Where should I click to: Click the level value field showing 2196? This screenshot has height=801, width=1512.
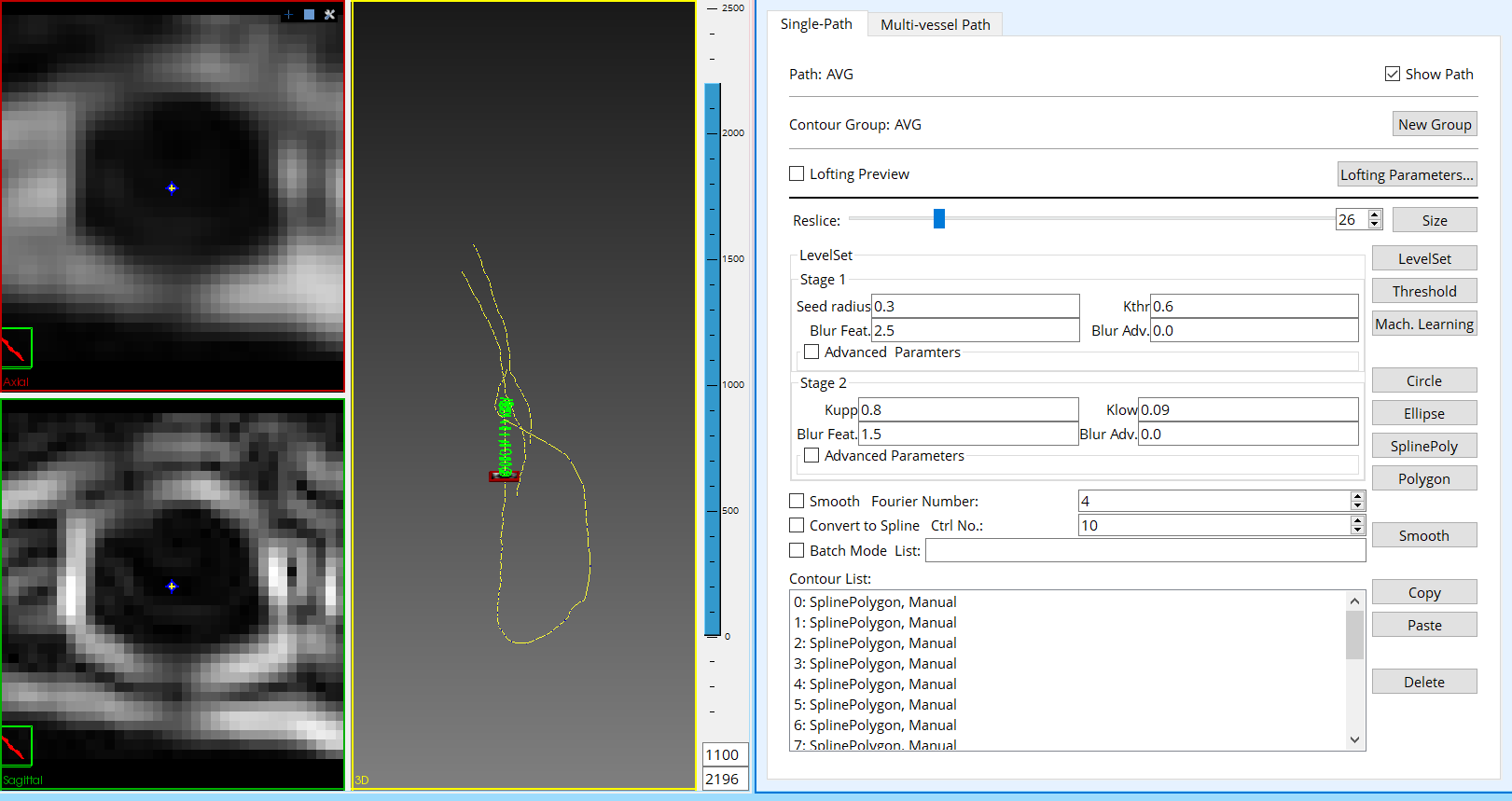(725, 779)
